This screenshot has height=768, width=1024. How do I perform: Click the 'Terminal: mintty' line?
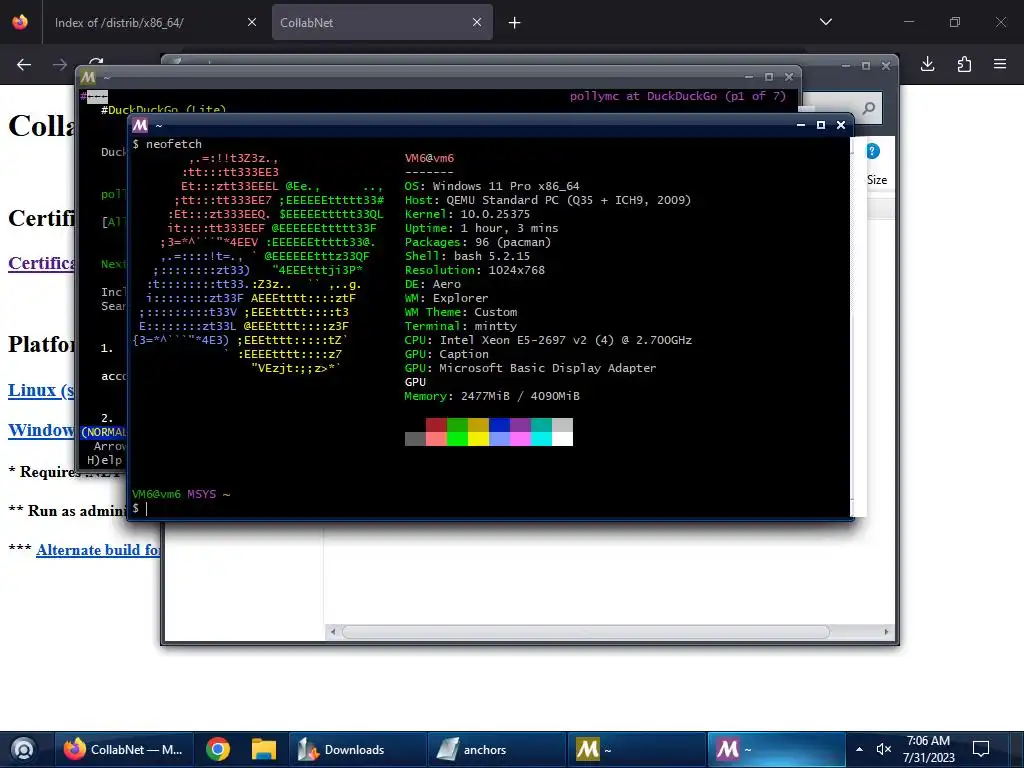point(460,326)
